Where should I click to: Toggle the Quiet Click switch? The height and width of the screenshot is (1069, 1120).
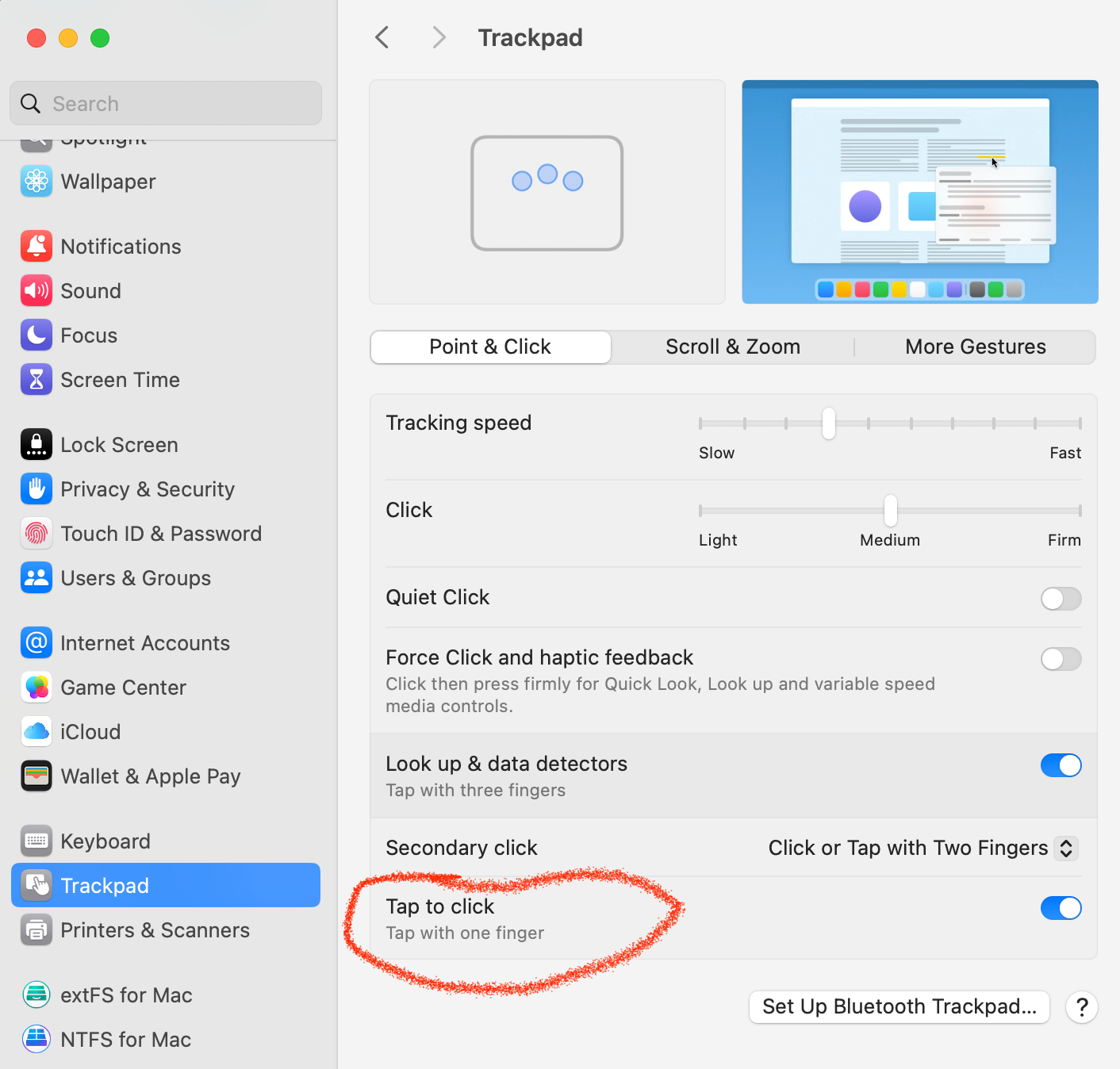pos(1061,599)
